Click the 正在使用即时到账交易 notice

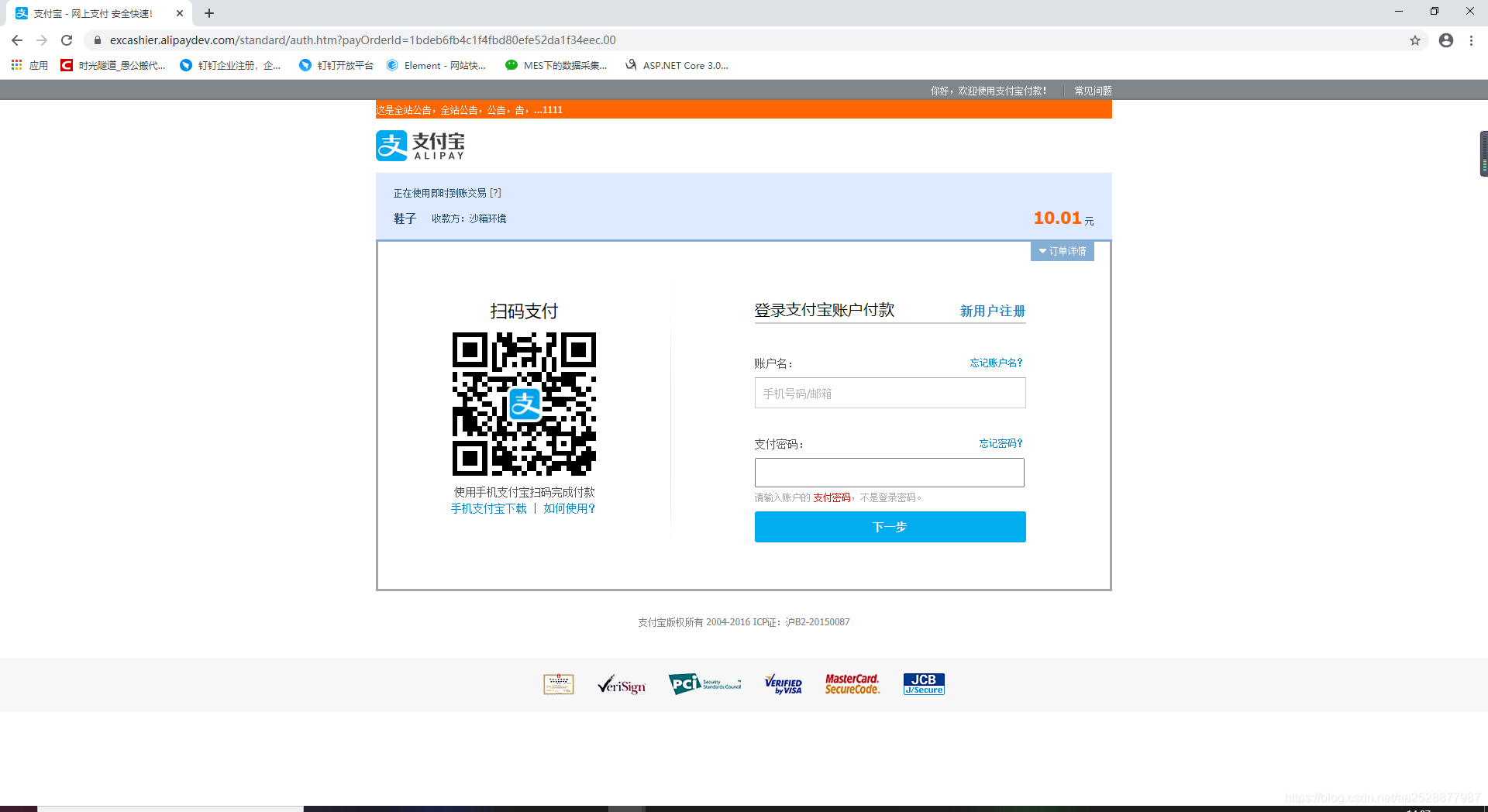click(440, 193)
